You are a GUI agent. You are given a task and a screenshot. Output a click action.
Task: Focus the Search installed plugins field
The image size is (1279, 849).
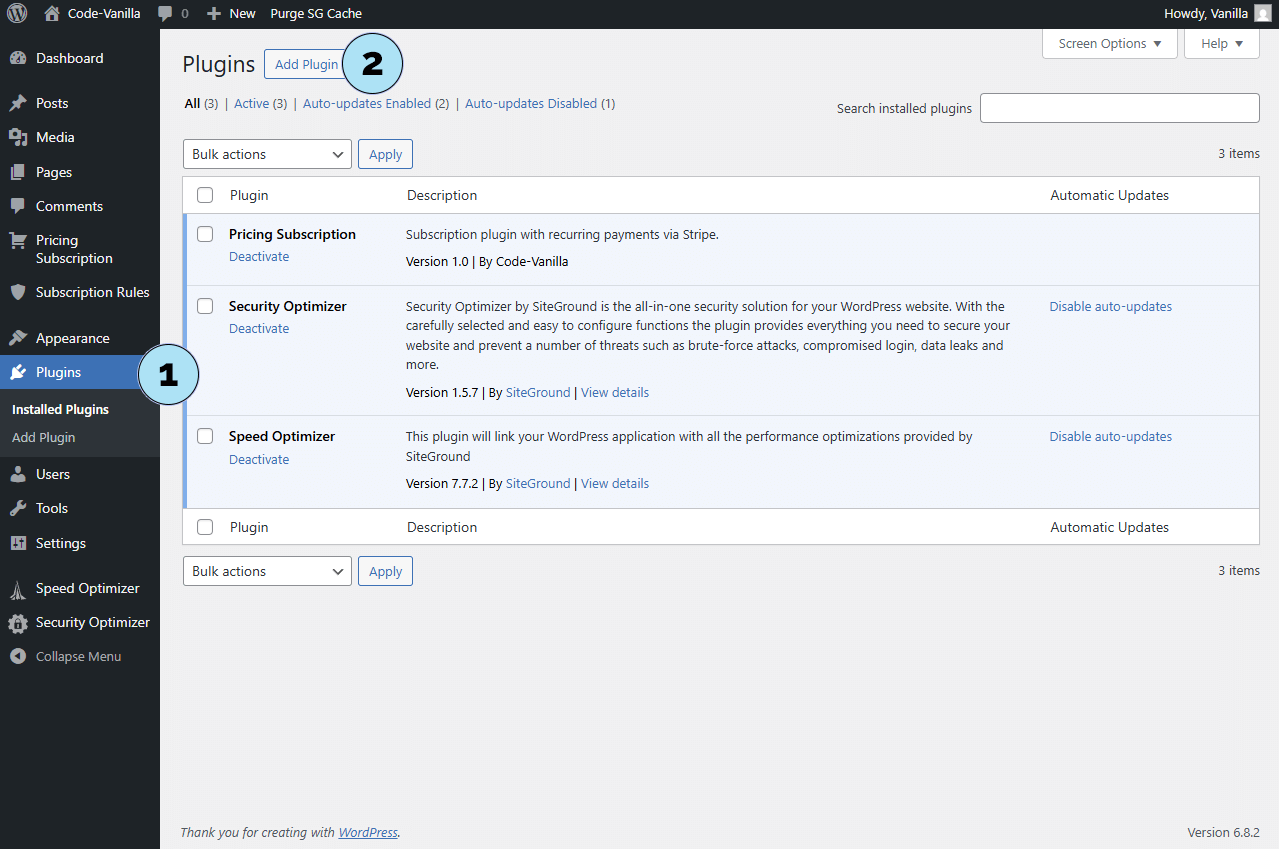point(1119,108)
